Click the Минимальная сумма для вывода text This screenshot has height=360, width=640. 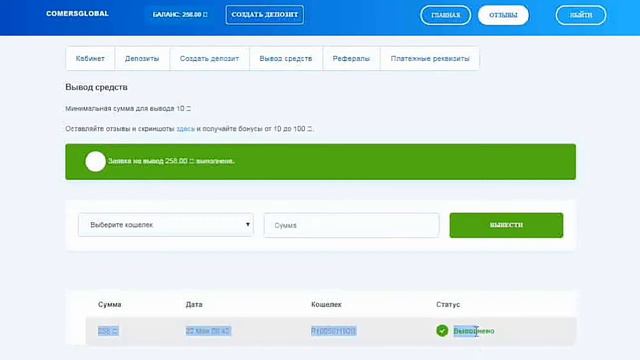click(x=128, y=109)
